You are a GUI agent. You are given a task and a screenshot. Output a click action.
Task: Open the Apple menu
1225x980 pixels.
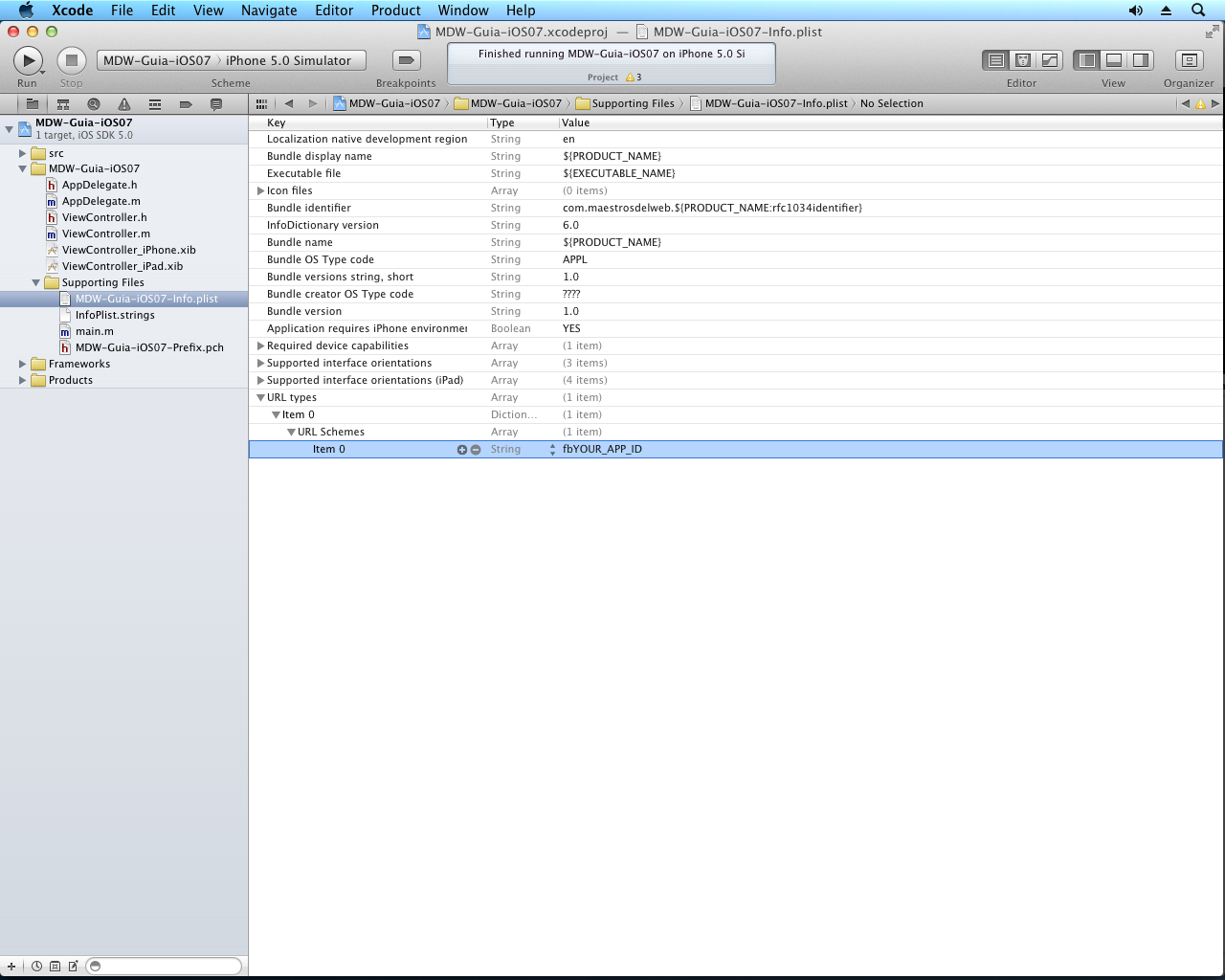click(26, 11)
